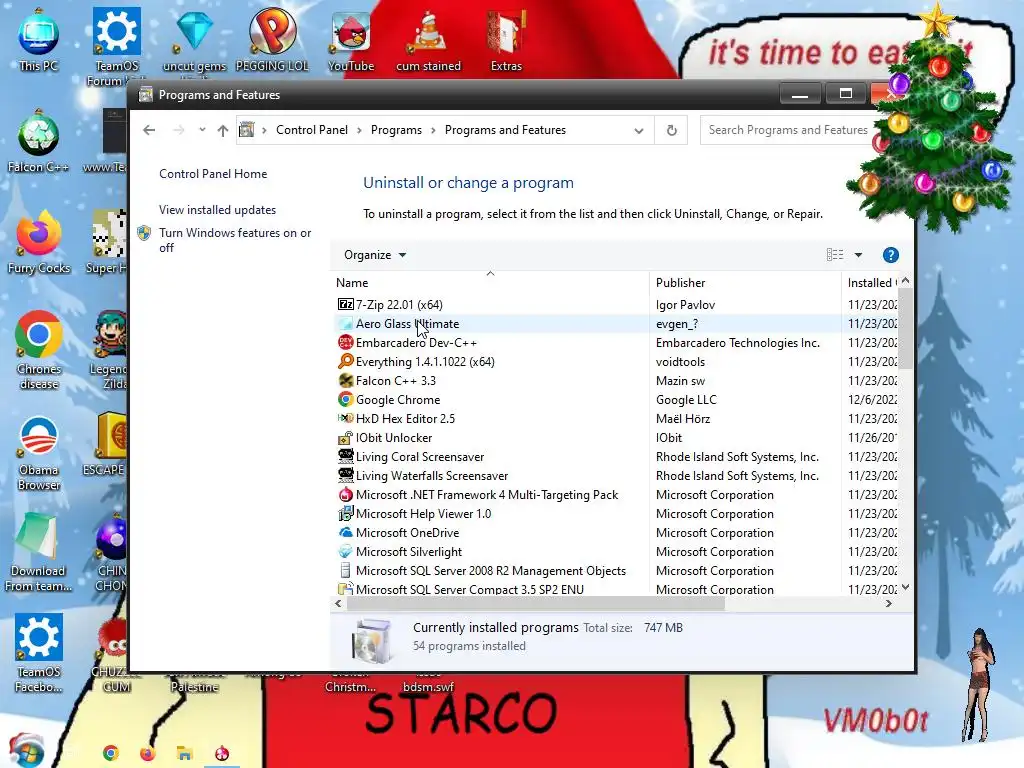
Task: Go up one level with up arrow
Action: [x=223, y=130]
